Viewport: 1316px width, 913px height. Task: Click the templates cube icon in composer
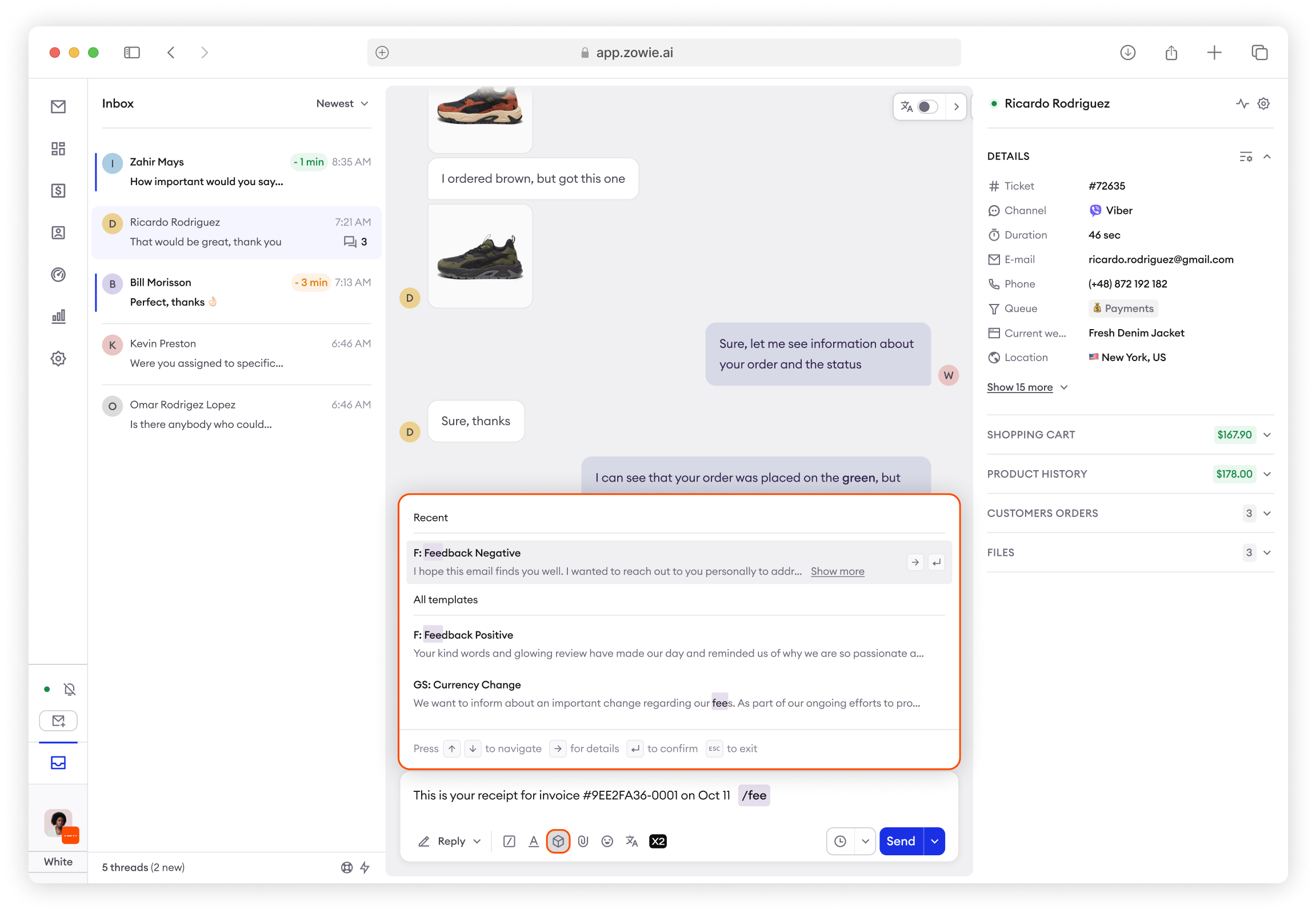[558, 841]
